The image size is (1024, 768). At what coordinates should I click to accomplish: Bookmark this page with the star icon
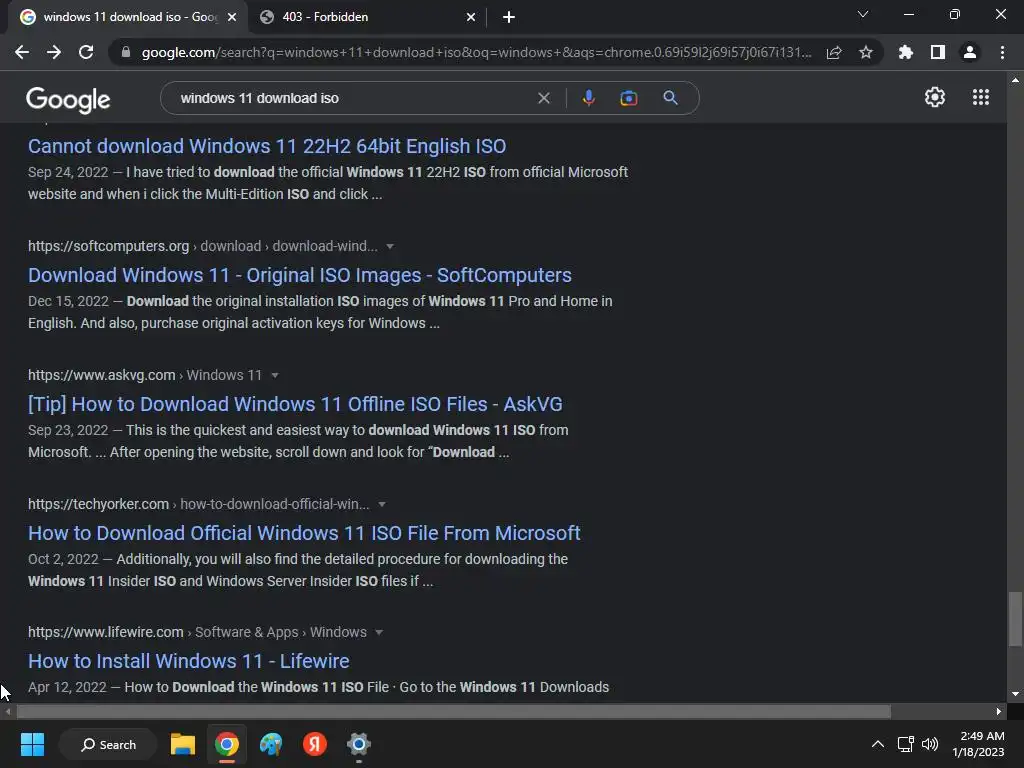[x=866, y=52]
